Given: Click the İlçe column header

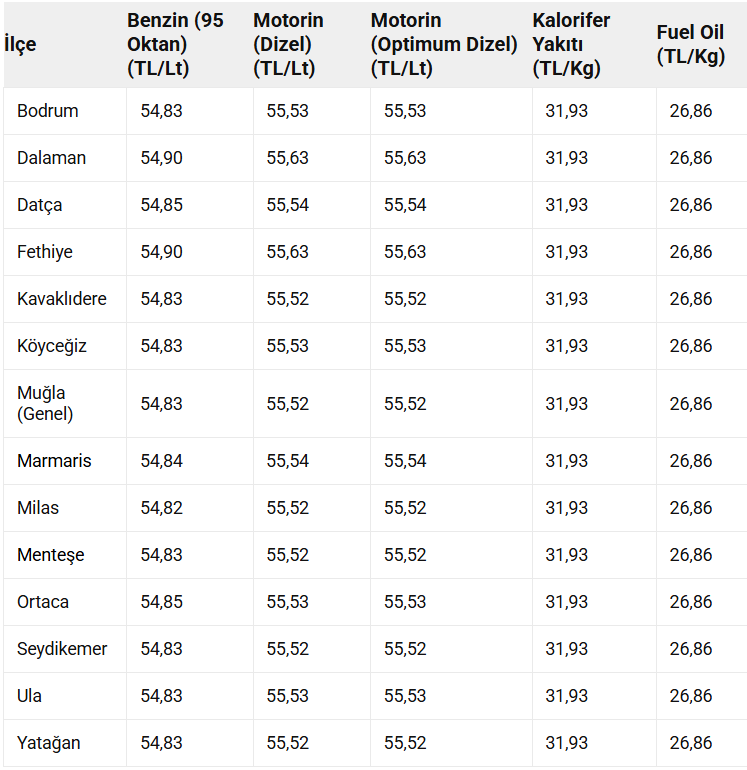Looking at the screenshot, I should 21,44.
